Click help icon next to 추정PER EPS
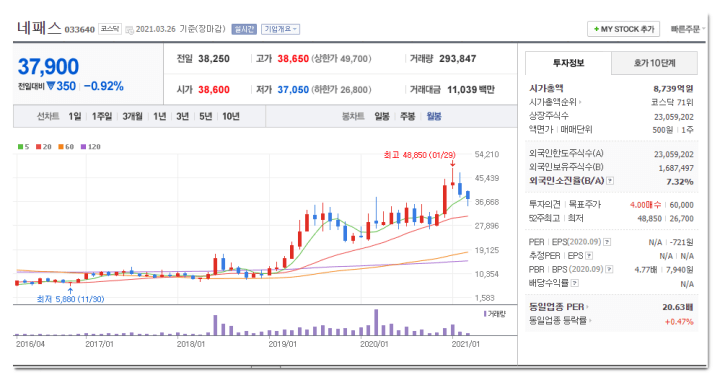Screen dimensions: 720x380 [x=589, y=256]
